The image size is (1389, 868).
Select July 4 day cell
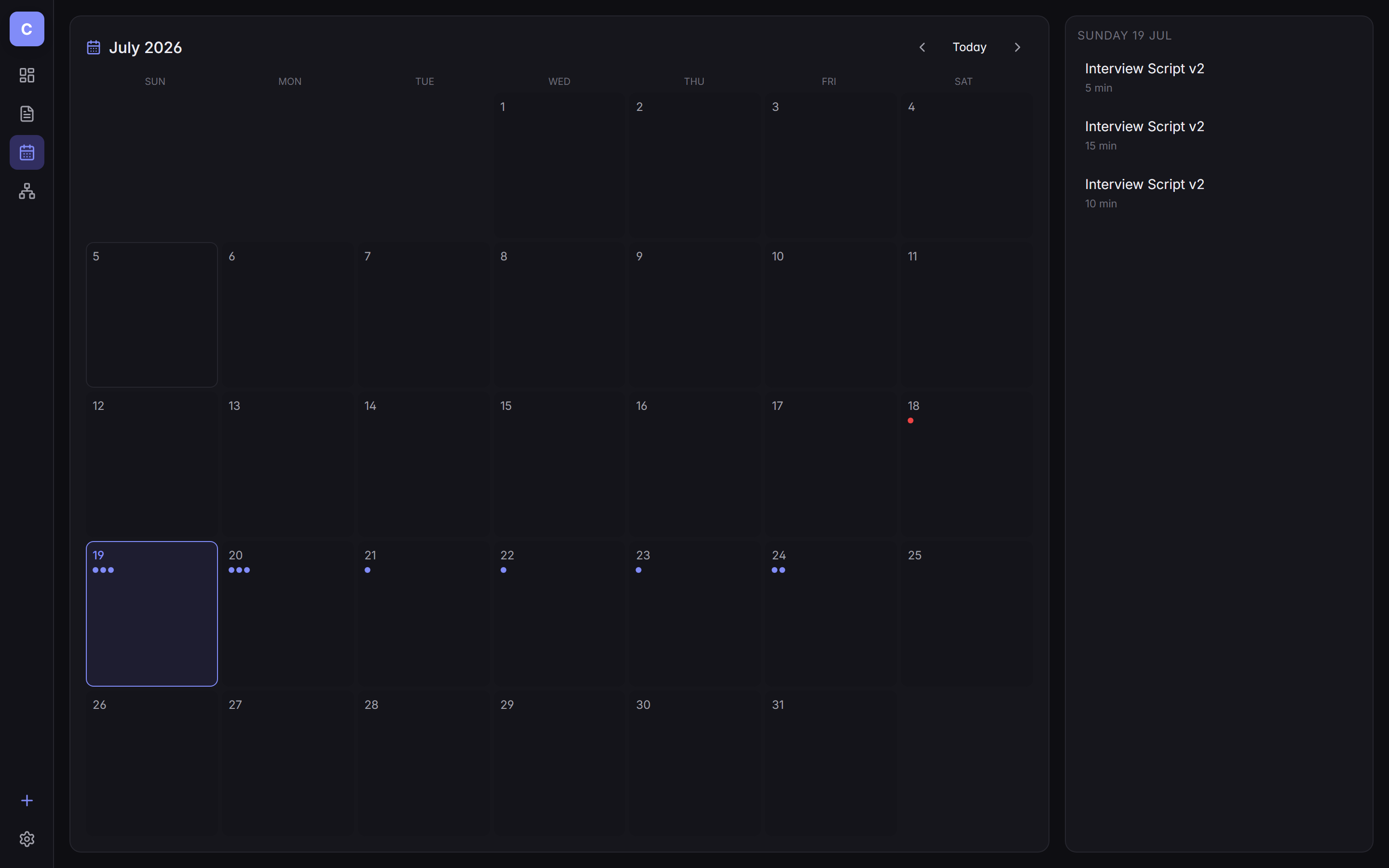tap(967, 165)
